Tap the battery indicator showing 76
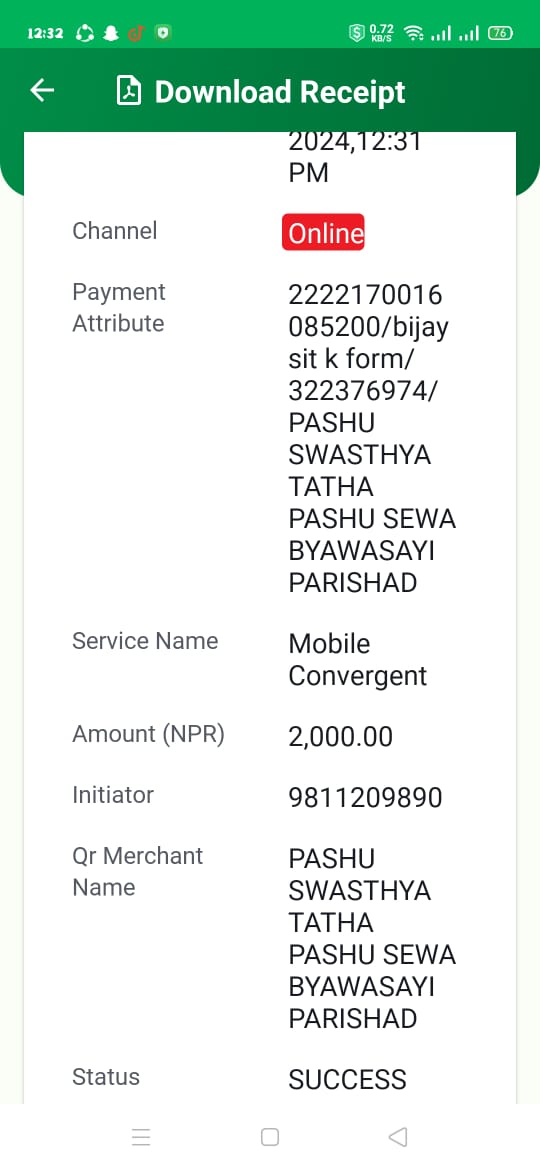 pyautogui.click(x=500, y=33)
